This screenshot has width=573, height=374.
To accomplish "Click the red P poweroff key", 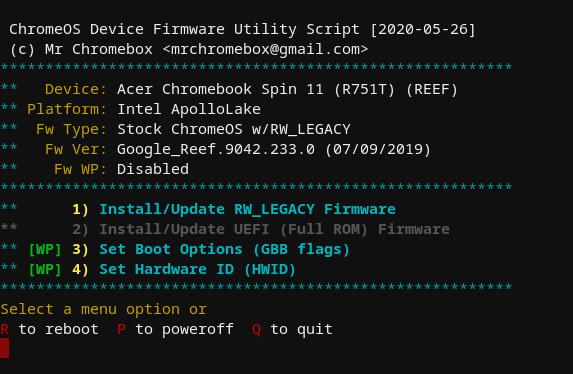I will pos(122,329).
